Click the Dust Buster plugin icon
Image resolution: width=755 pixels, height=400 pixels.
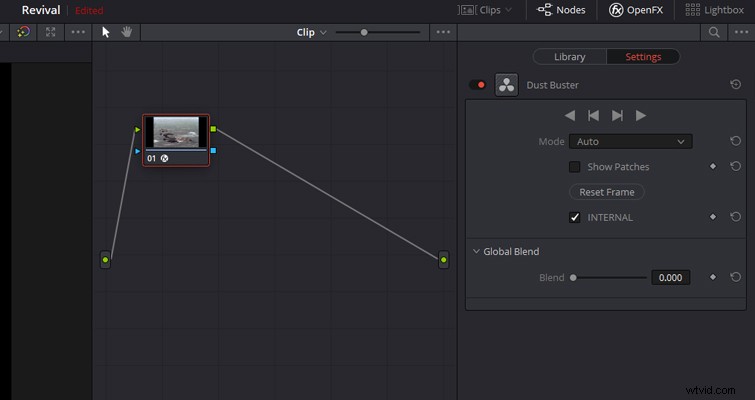pyautogui.click(x=507, y=85)
